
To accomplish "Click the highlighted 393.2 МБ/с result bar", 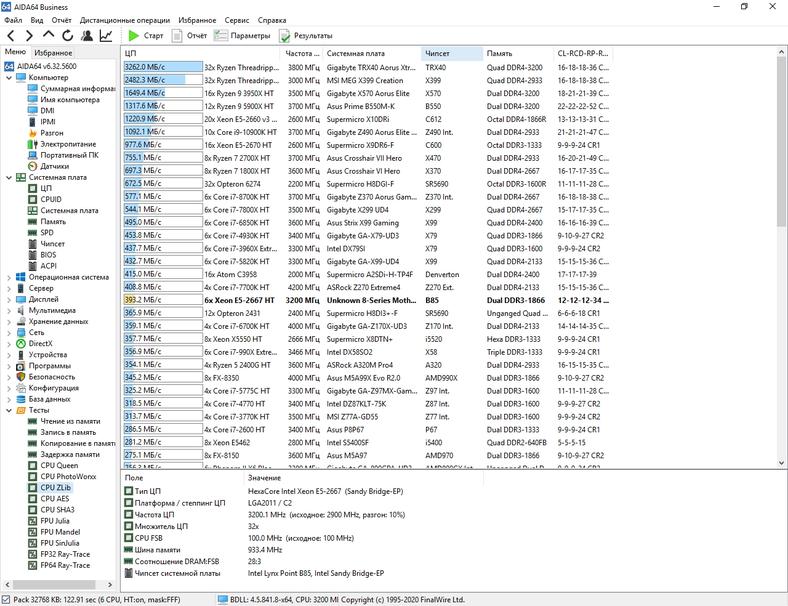I will coord(163,300).
